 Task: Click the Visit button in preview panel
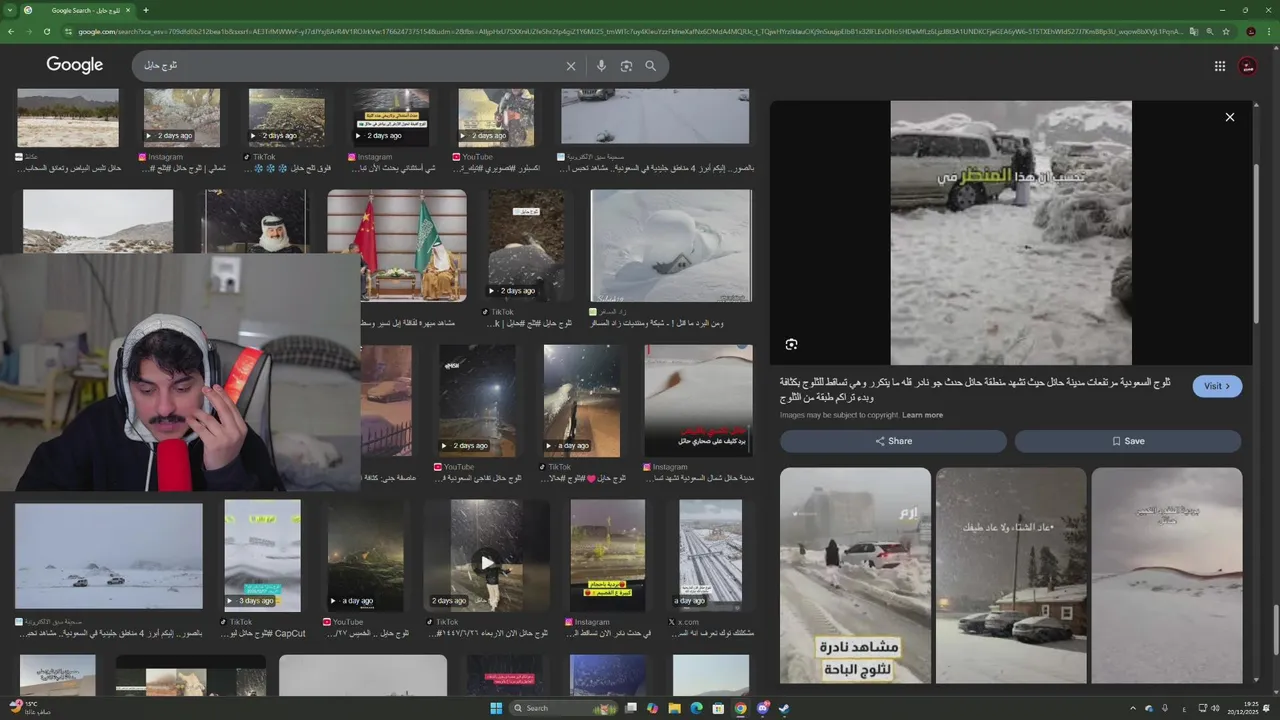(1217, 386)
